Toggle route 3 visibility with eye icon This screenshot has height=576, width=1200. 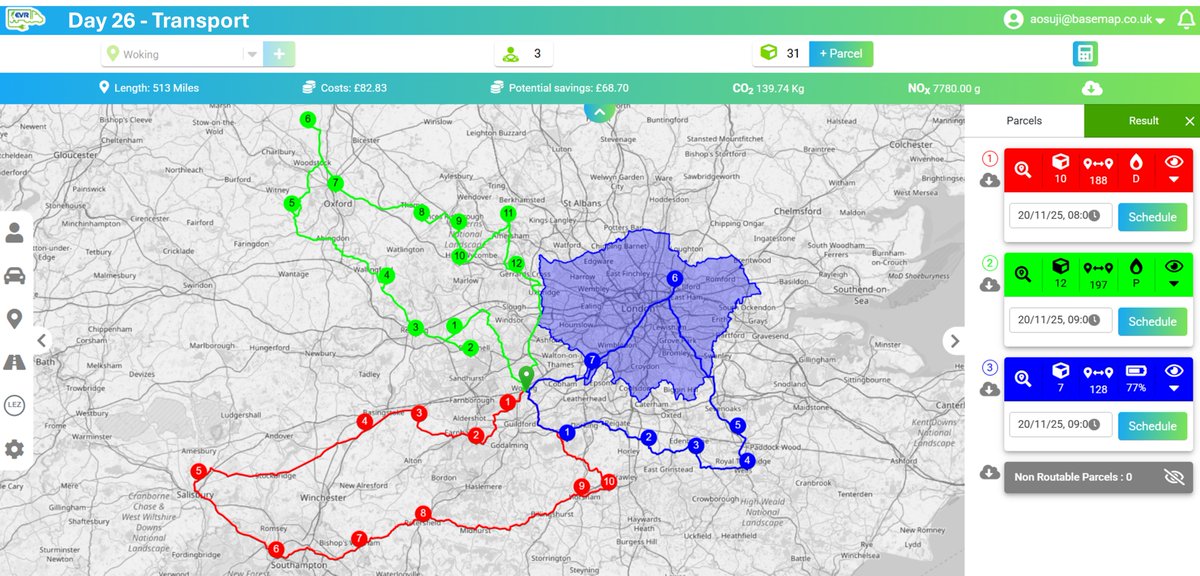pos(1174,371)
